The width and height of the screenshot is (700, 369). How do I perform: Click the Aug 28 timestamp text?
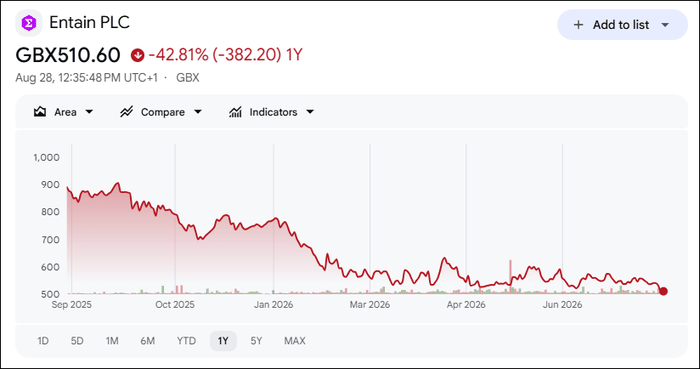coord(87,78)
